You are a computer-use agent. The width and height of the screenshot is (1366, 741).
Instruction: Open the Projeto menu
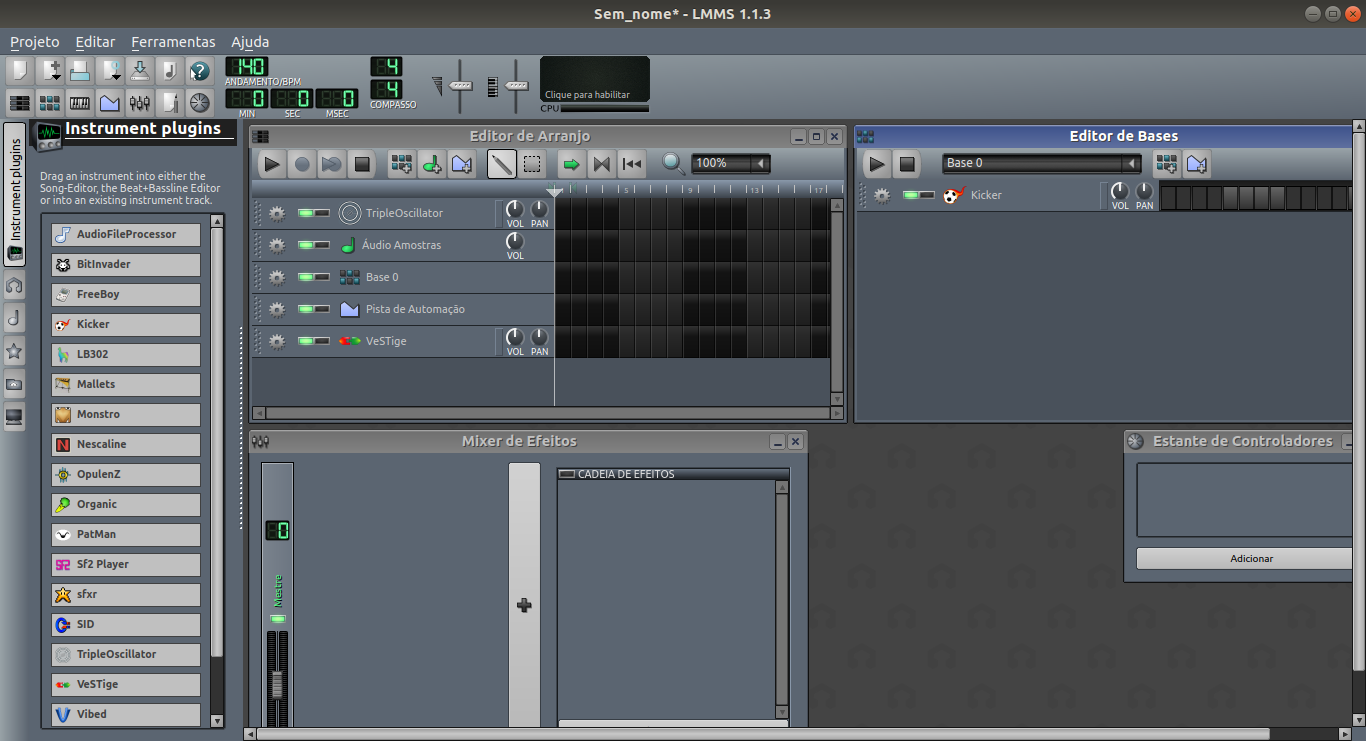point(35,42)
